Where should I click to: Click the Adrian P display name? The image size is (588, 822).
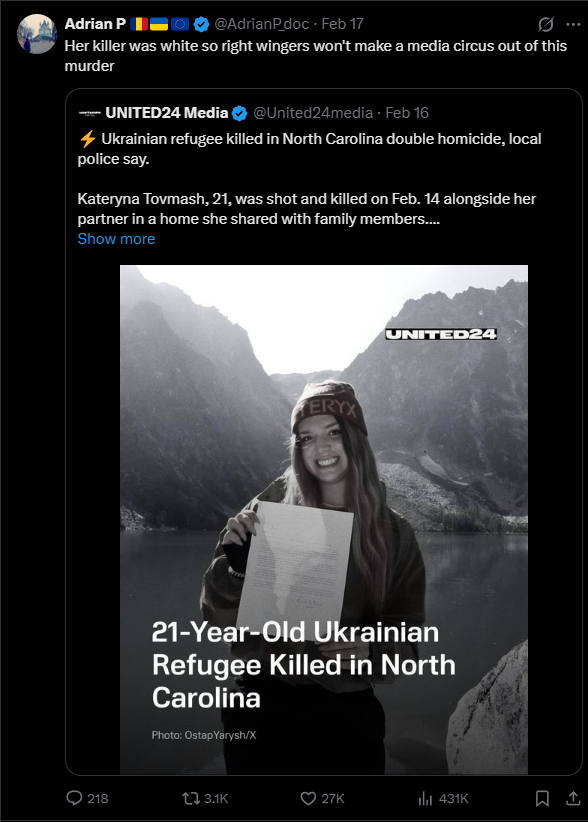pyautogui.click(x=95, y=24)
